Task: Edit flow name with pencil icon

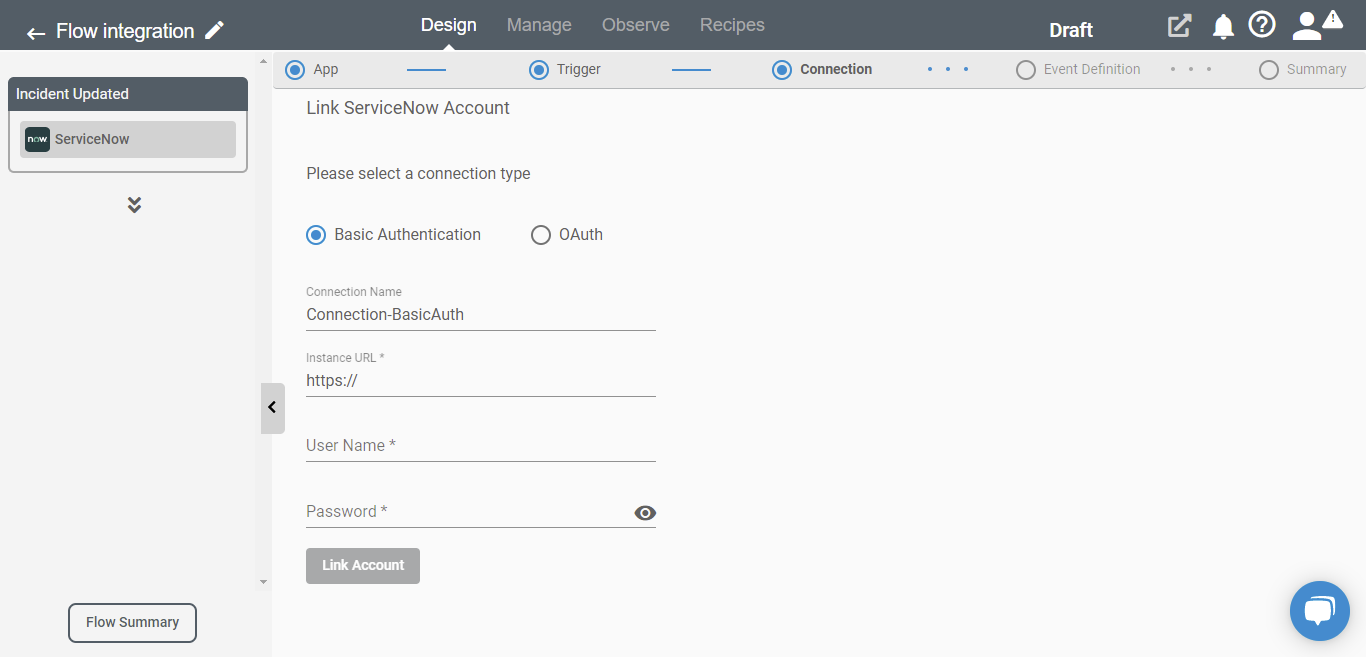Action: click(214, 31)
